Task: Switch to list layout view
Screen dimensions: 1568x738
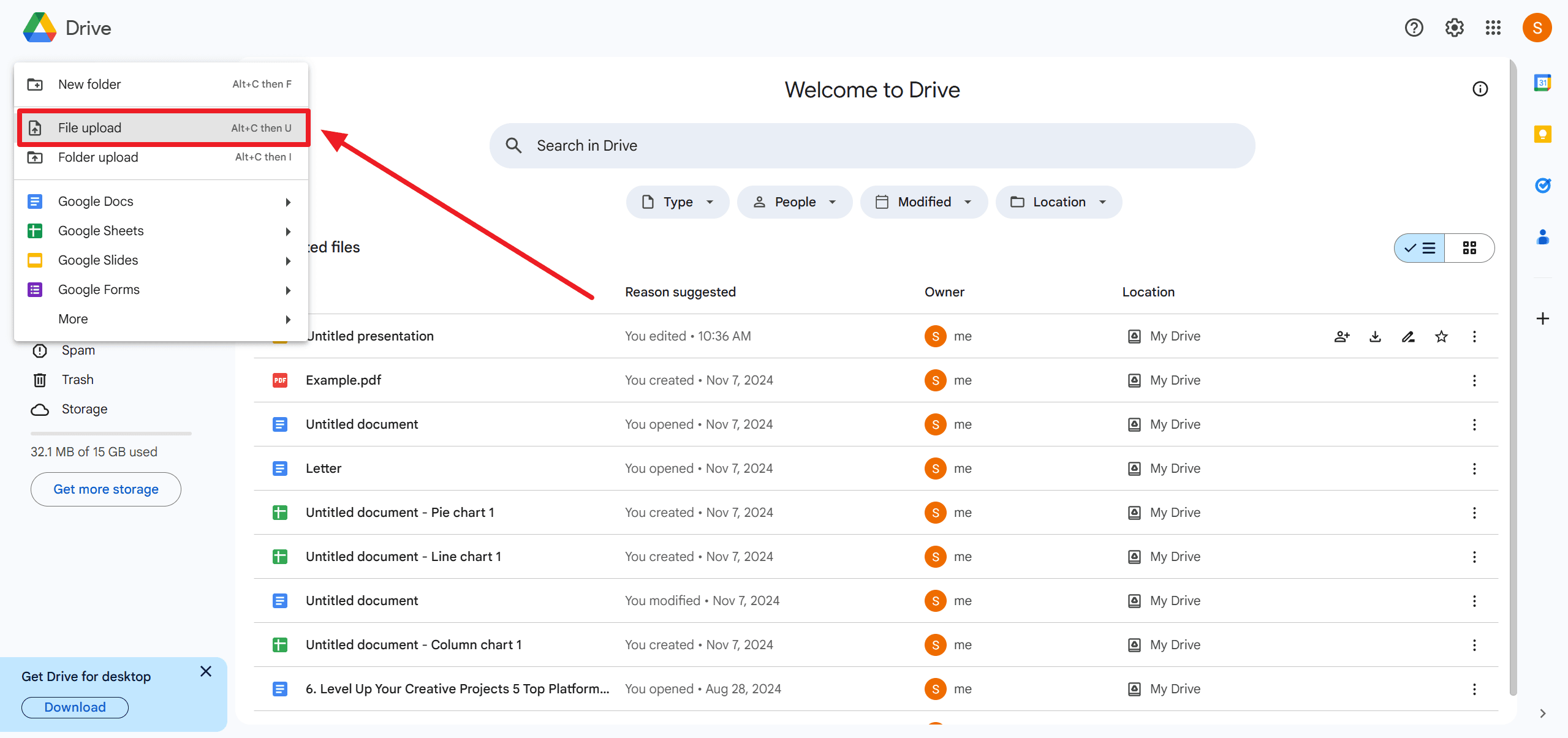Action: coord(1420,248)
